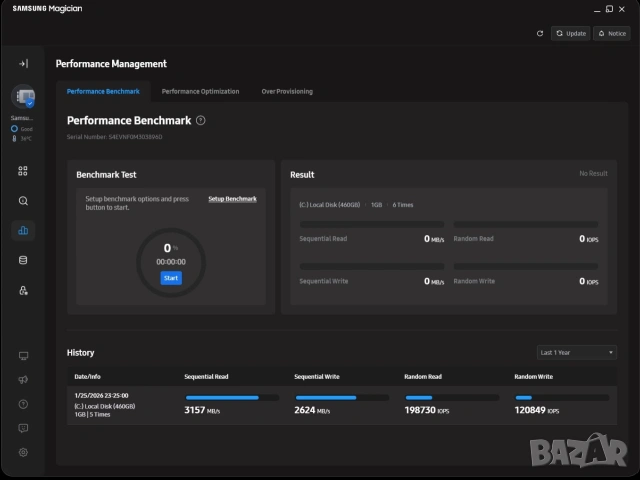Image resolution: width=640 pixels, height=480 pixels.
Task: Click the Random Read history column header
Action: 423,377
